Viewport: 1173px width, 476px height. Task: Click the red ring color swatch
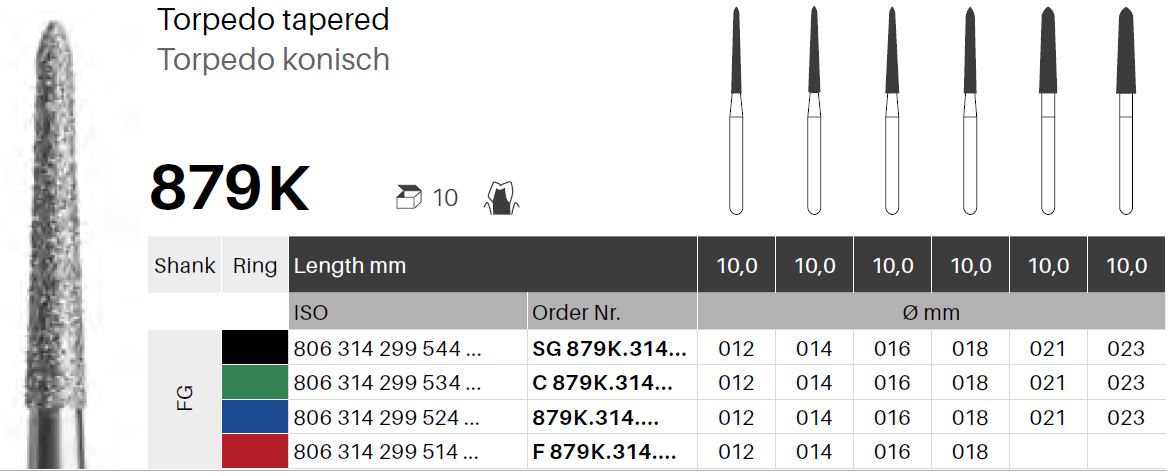(255, 451)
